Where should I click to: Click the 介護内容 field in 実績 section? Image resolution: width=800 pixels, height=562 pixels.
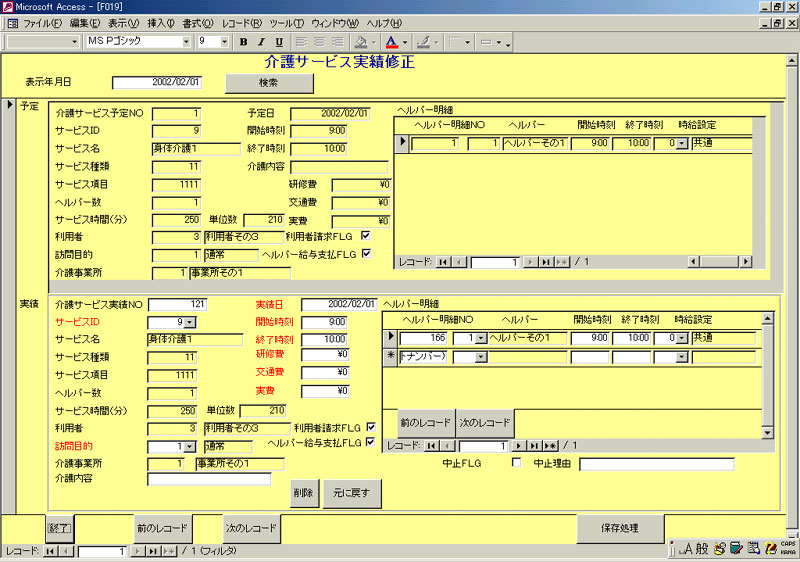pos(209,479)
